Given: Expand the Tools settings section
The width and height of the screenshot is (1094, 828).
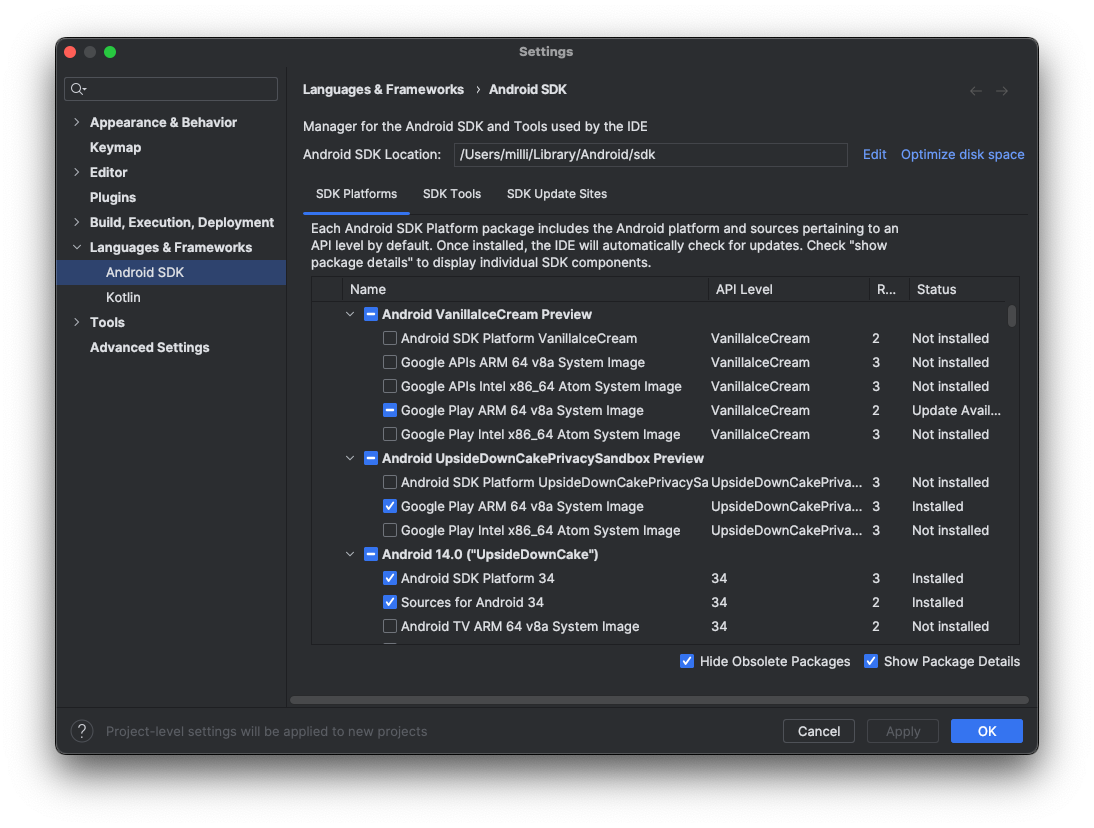Looking at the screenshot, I should (x=77, y=322).
